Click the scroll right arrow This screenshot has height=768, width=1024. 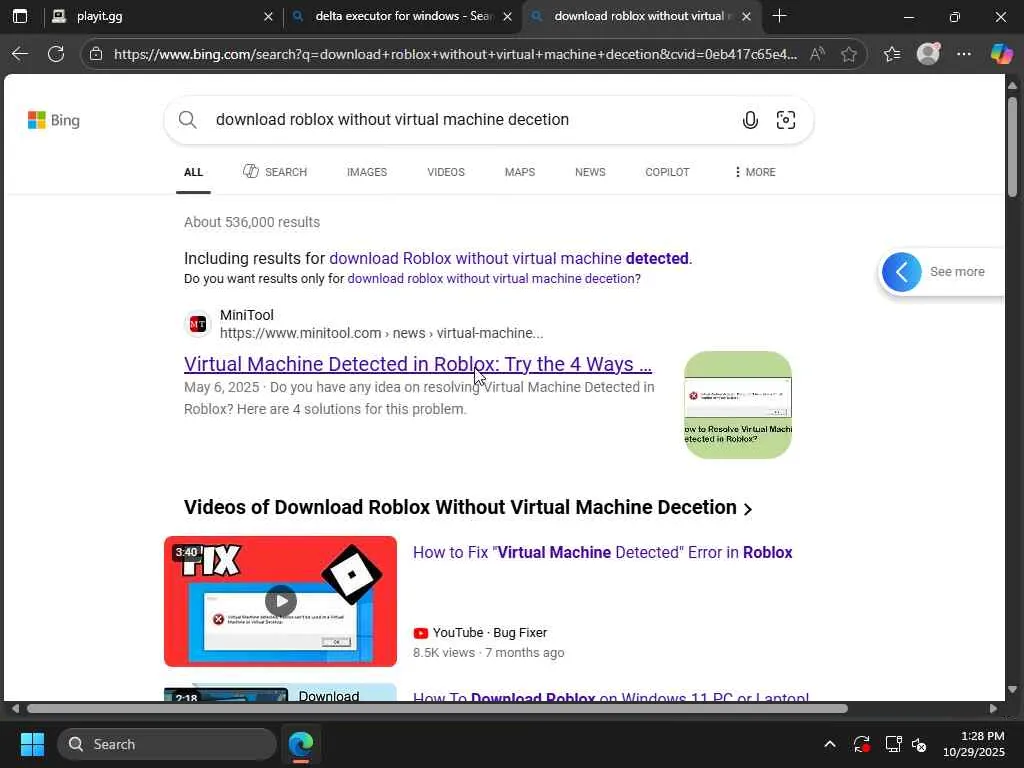point(993,709)
